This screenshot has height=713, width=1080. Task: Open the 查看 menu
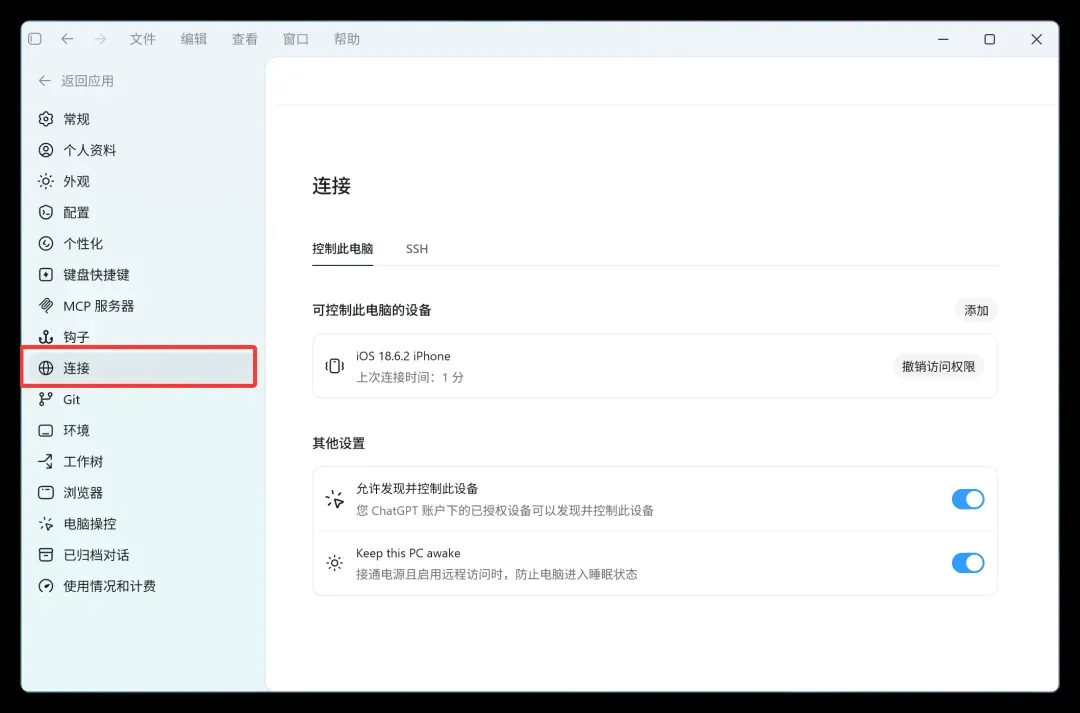[x=245, y=39]
